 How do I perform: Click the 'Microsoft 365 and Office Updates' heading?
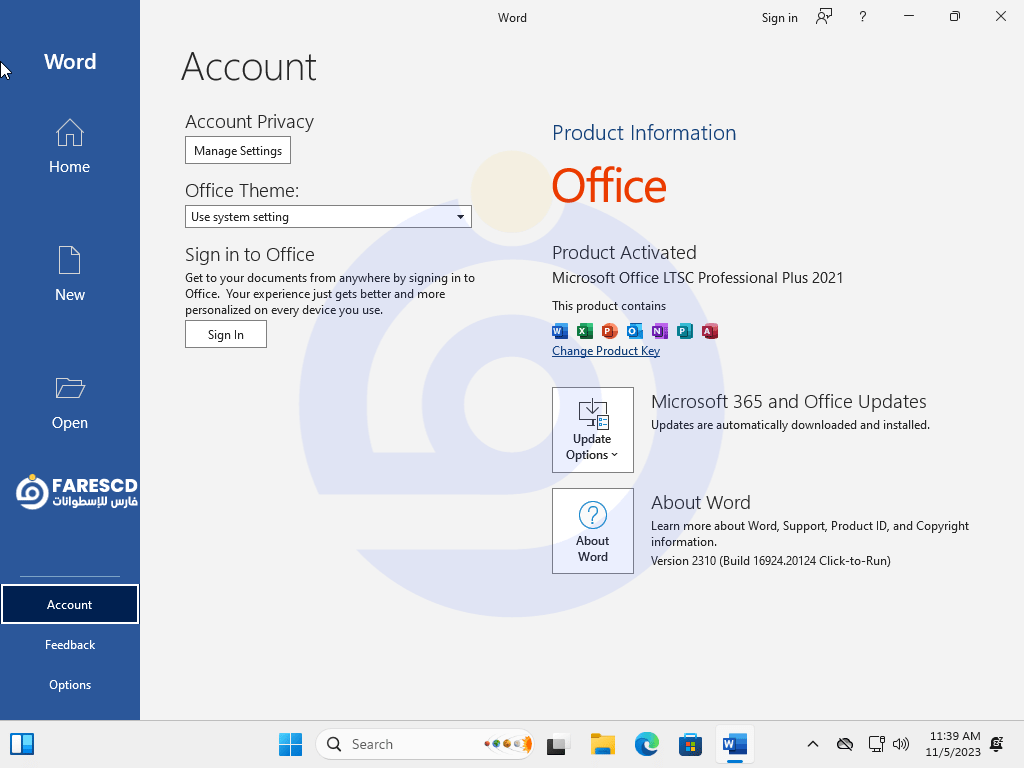(789, 401)
